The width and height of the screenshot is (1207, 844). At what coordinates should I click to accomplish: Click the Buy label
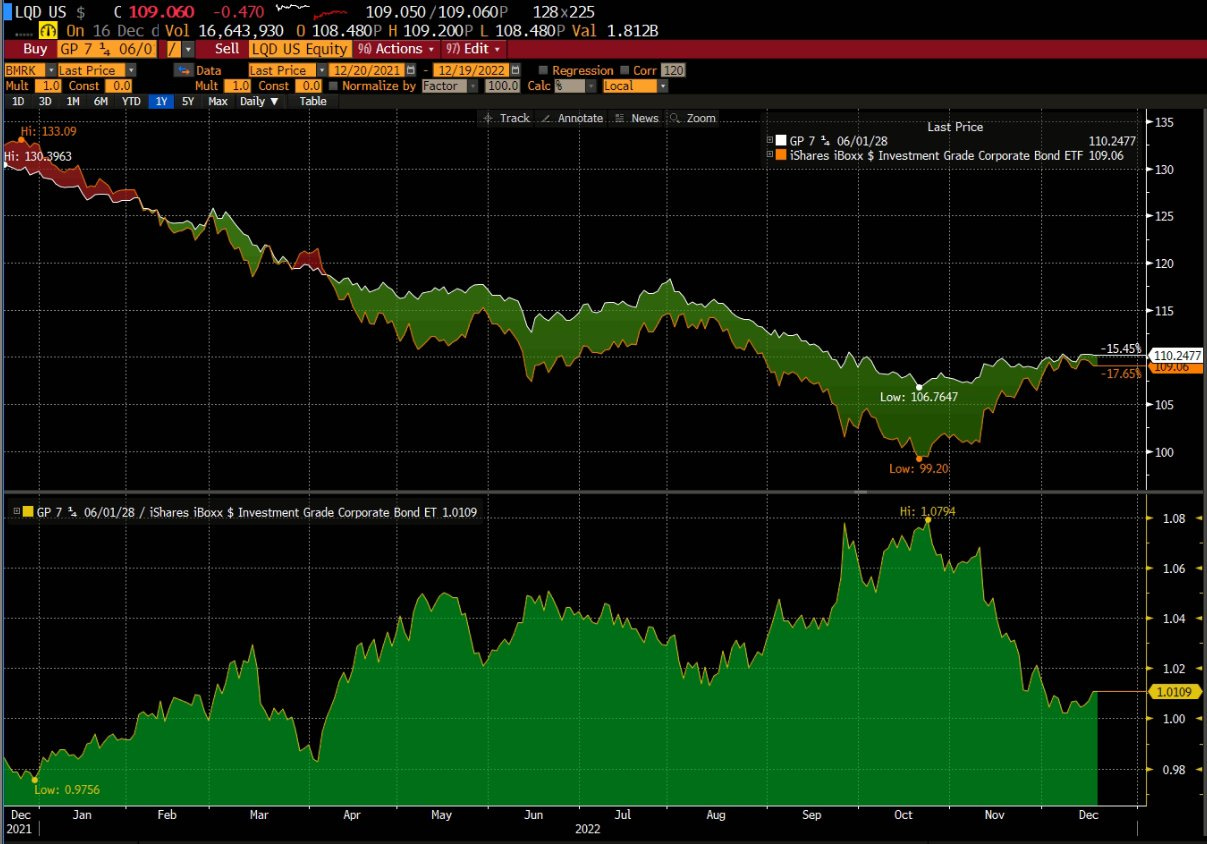[x=35, y=48]
